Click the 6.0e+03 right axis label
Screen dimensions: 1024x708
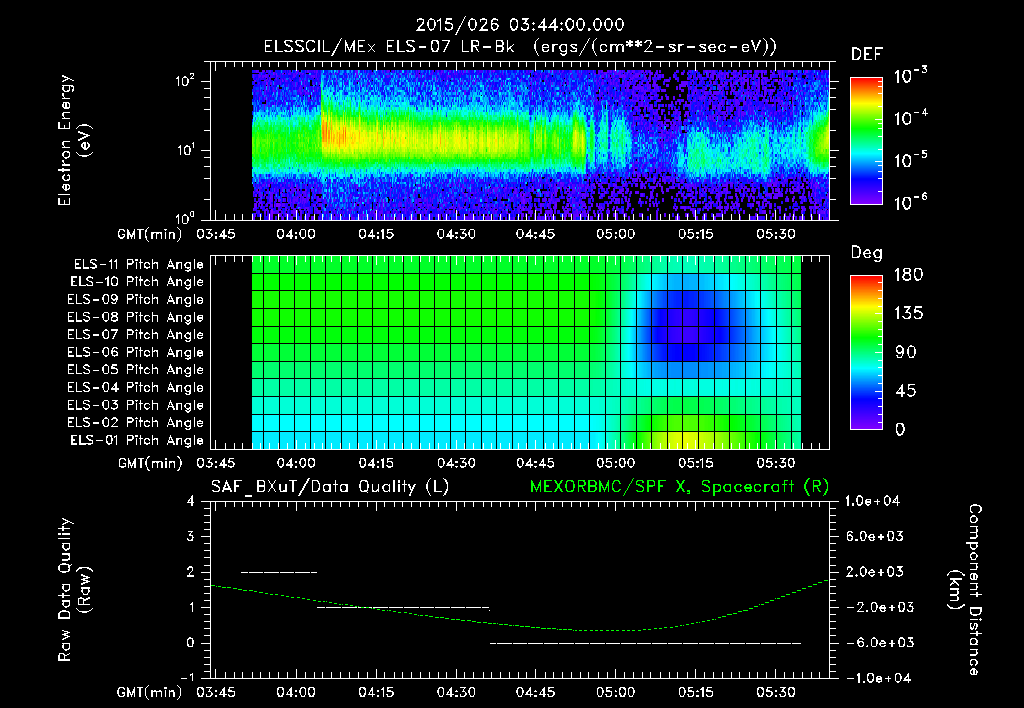coord(875,536)
